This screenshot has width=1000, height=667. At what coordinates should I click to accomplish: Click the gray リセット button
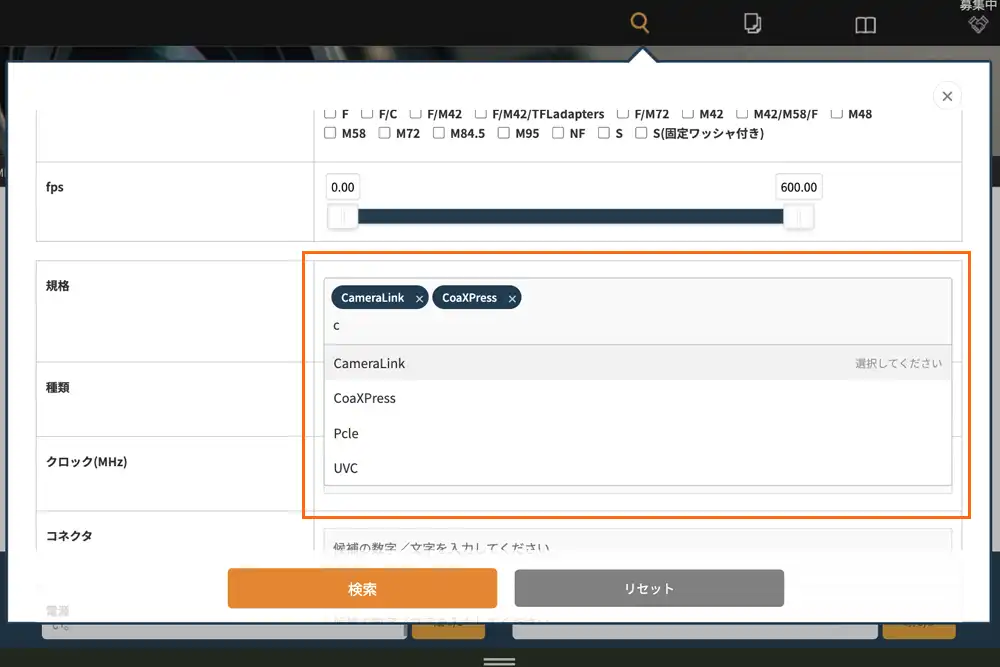pyautogui.click(x=649, y=589)
